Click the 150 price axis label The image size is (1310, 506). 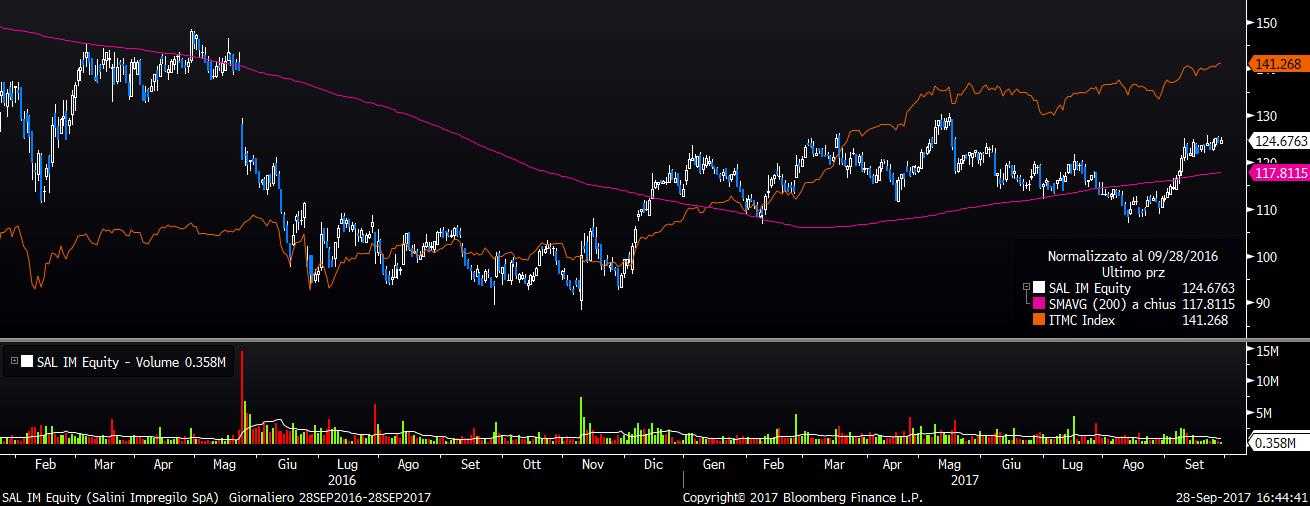[1268, 22]
